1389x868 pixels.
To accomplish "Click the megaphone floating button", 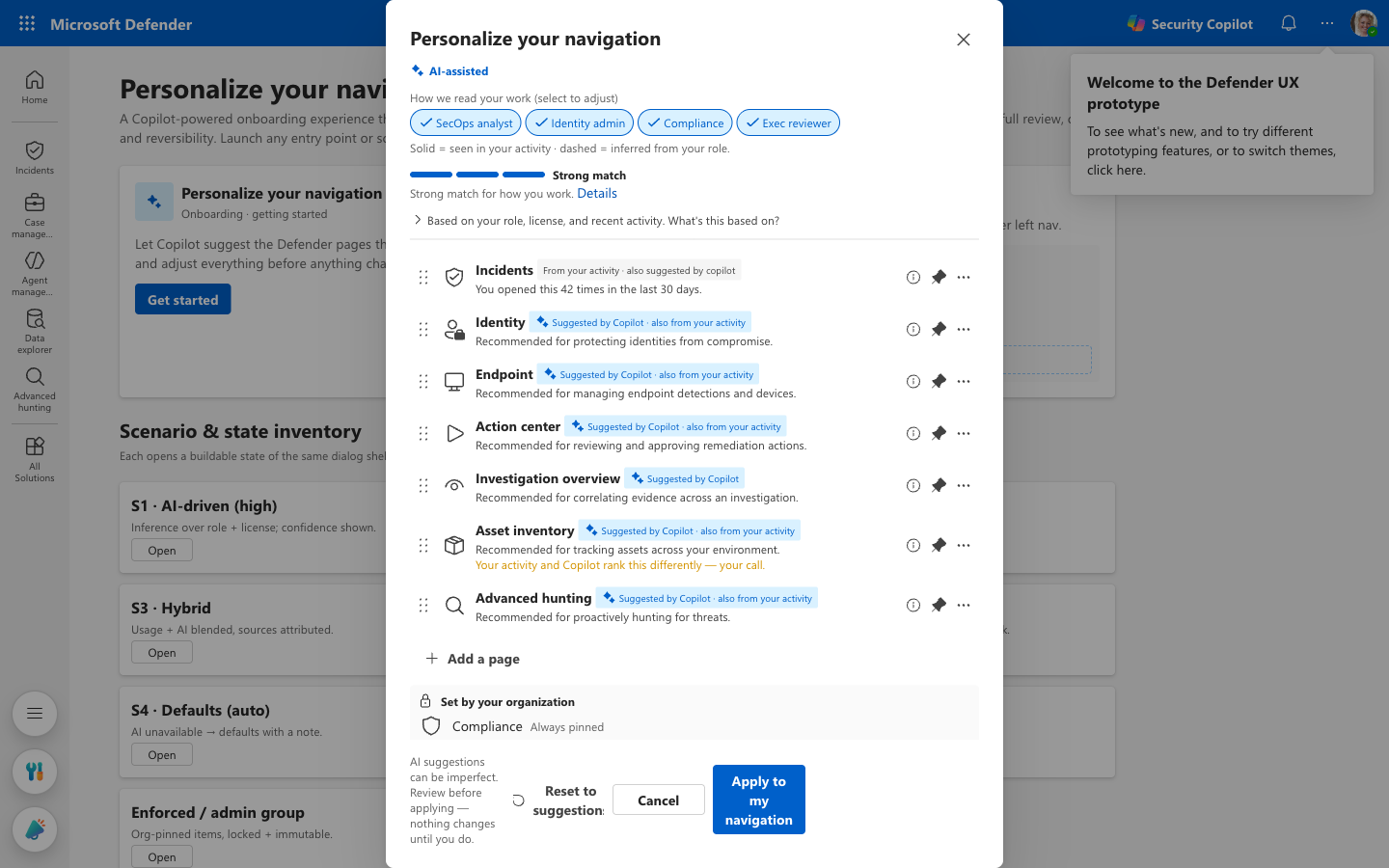I will (35, 829).
